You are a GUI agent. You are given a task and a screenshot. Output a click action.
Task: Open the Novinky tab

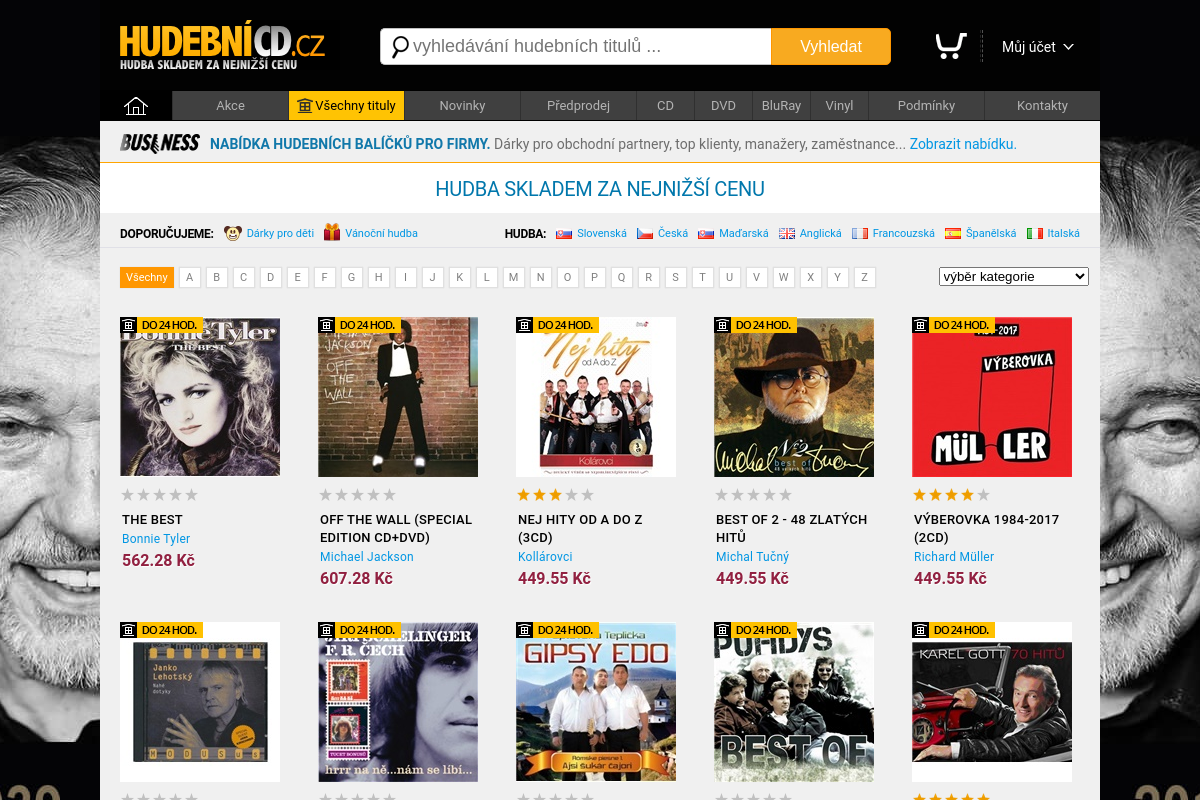[x=462, y=106]
